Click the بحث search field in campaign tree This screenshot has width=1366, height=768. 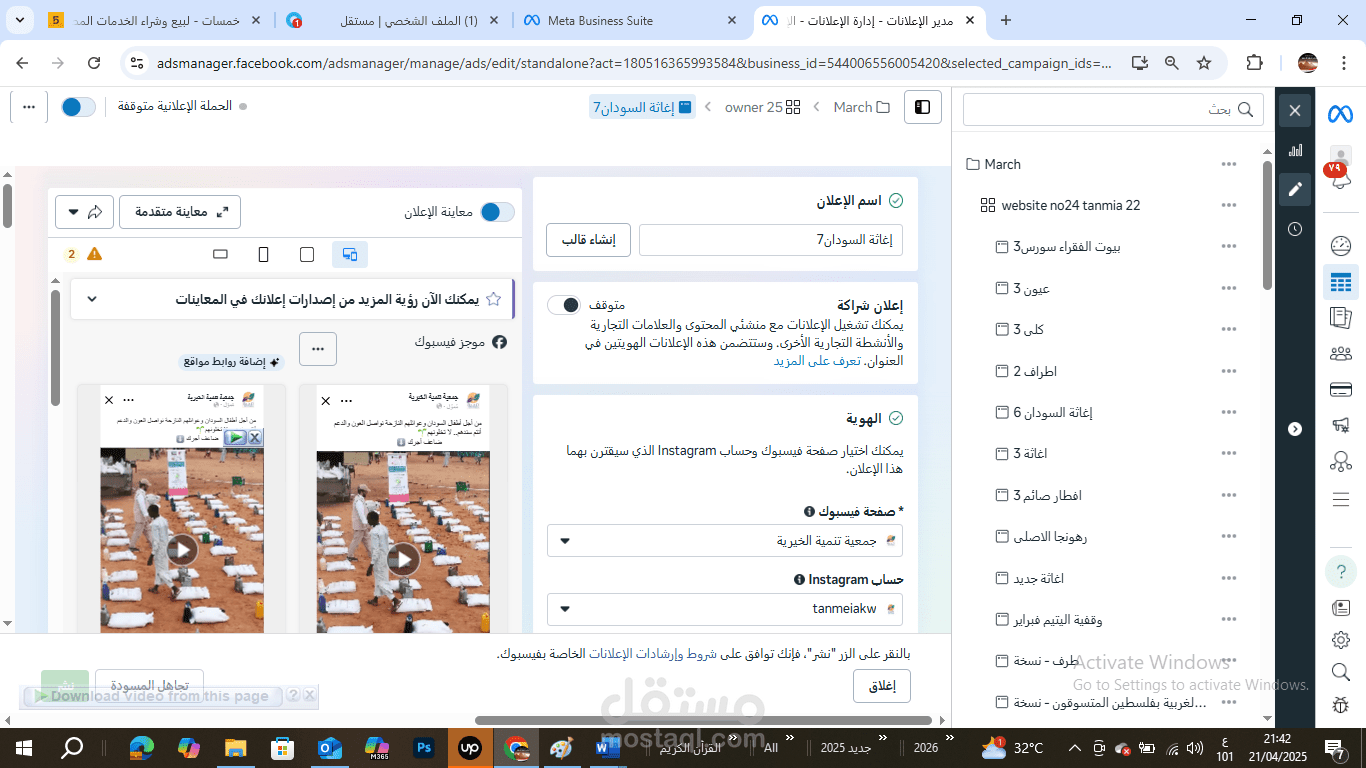1113,109
